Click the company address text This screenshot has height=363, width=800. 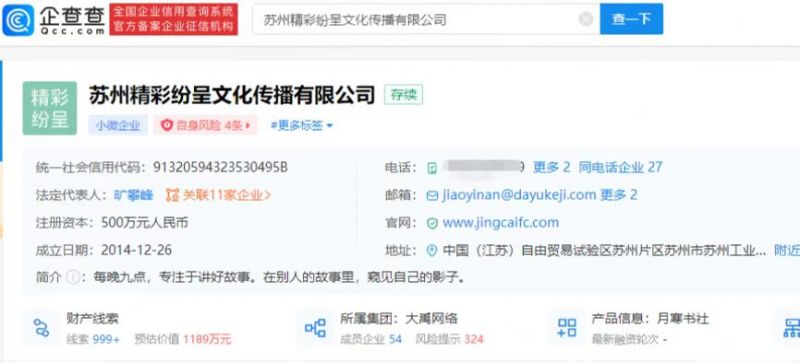tap(604, 250)
